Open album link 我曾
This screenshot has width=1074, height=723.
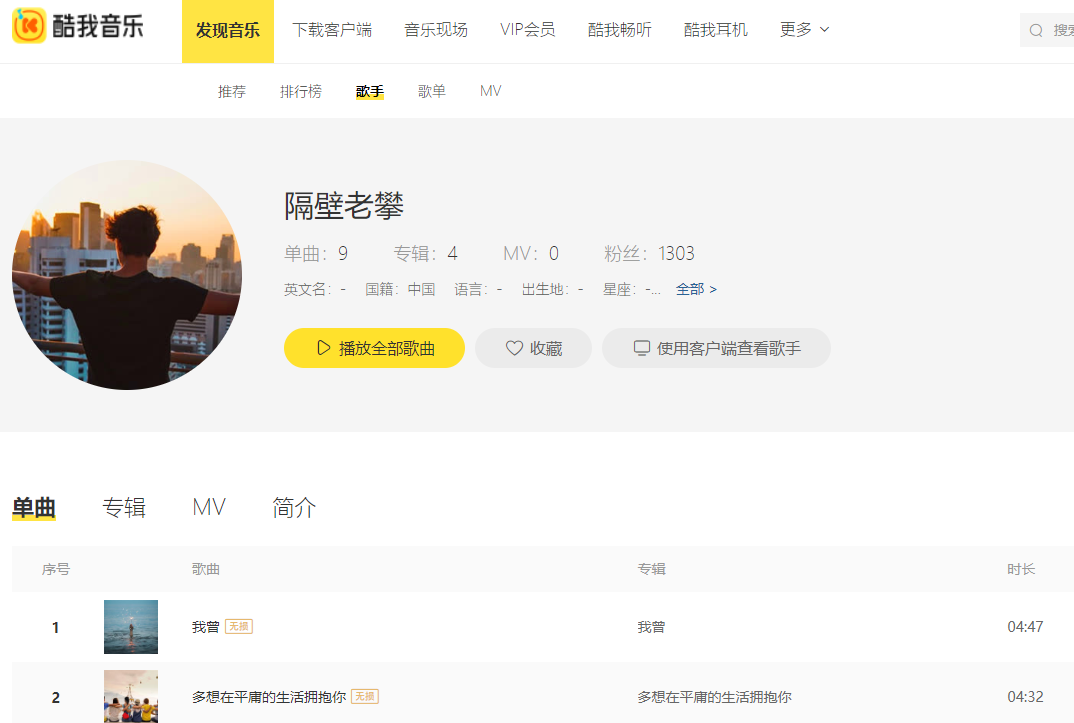(x=651, y=627)
